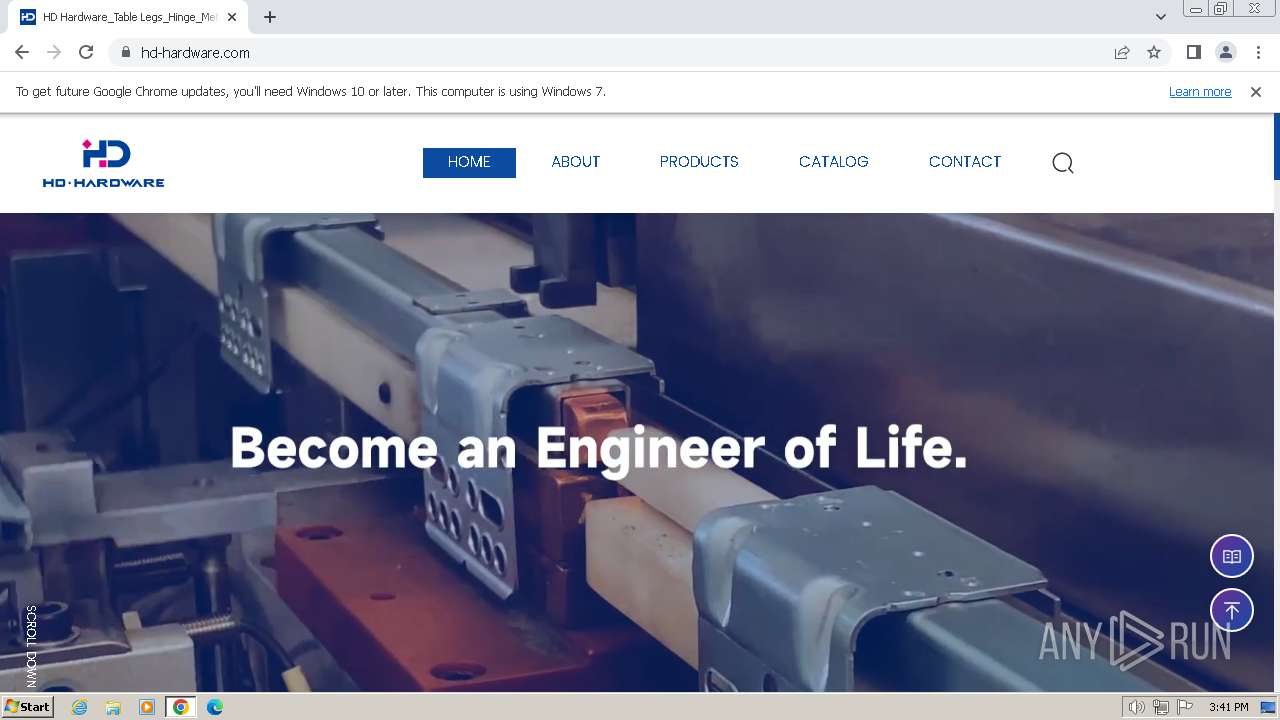
Task: Open the Chrome profile avatar
Action: (x=1225, y=52)
